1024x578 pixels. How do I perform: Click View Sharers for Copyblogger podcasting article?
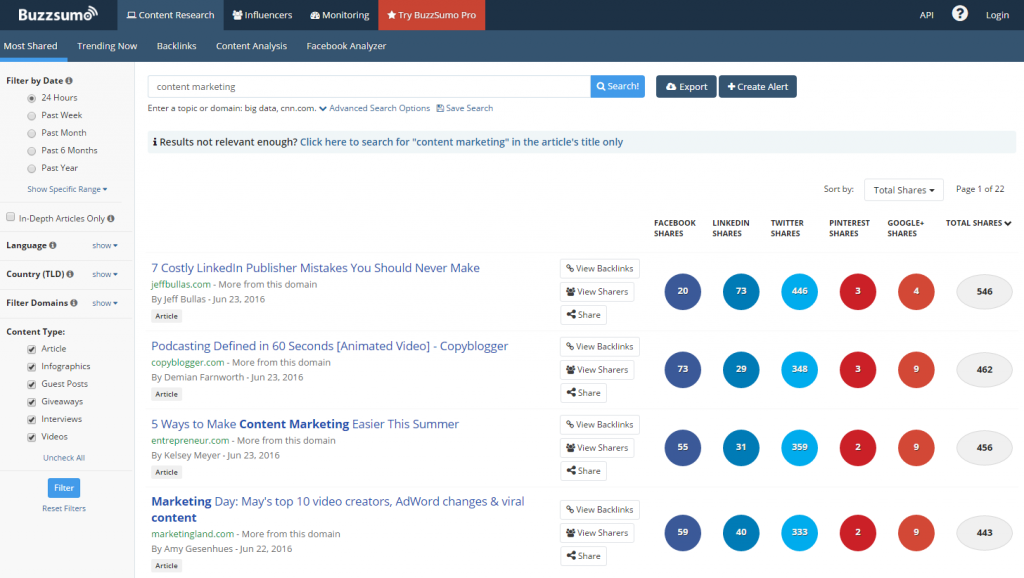click(x=597, y=370)
